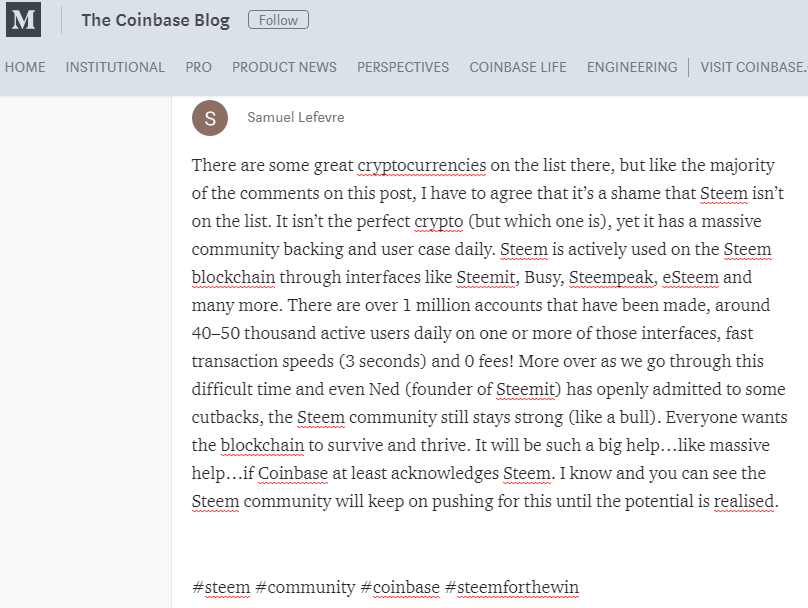Image resolution: width=808 pixels, height=608 pixels.
Task: Click the VISIT COINBASE link
Action: coord(754,67)
